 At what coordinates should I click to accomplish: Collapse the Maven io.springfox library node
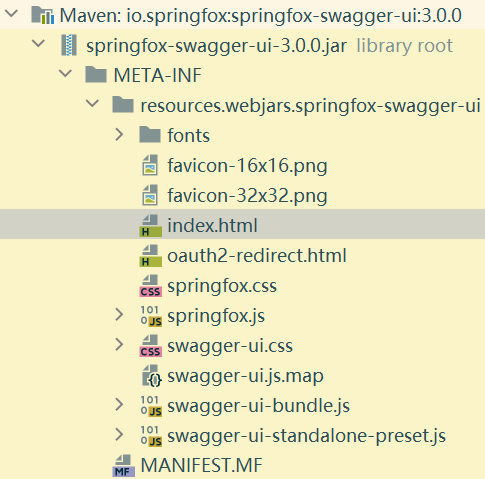(x=11, y=14)
